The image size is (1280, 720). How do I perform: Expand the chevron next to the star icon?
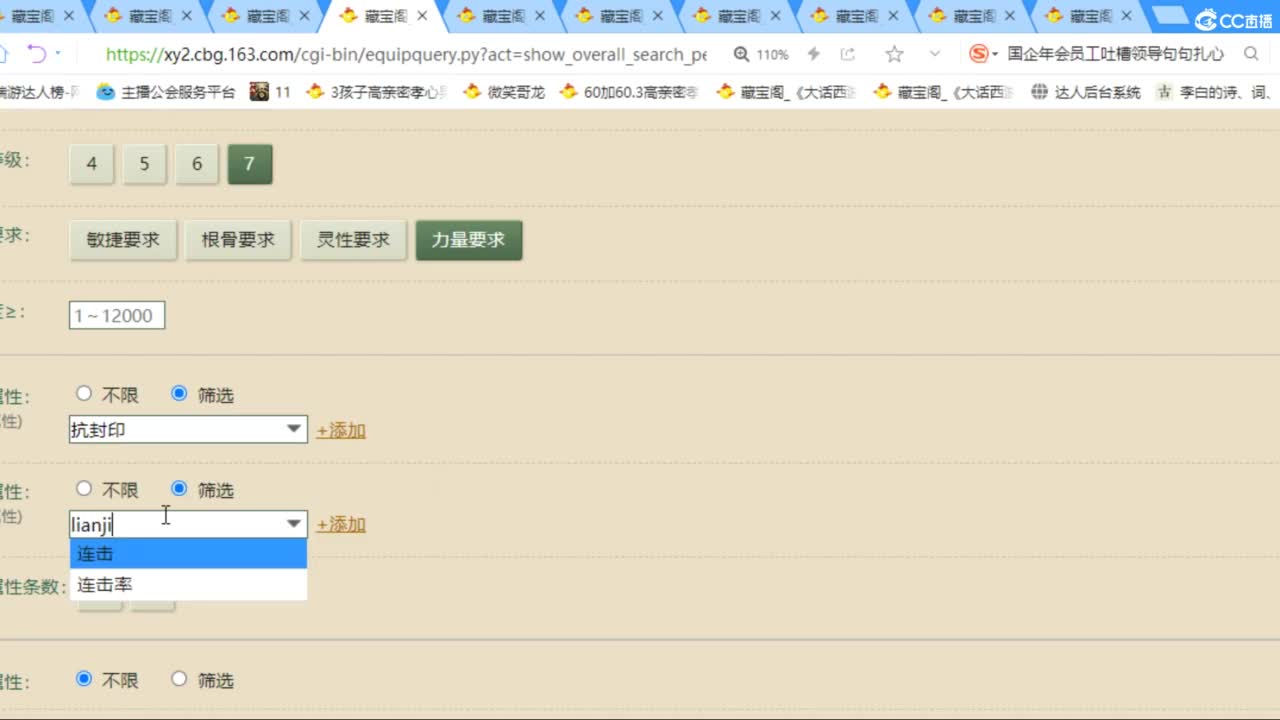[935, 54]
